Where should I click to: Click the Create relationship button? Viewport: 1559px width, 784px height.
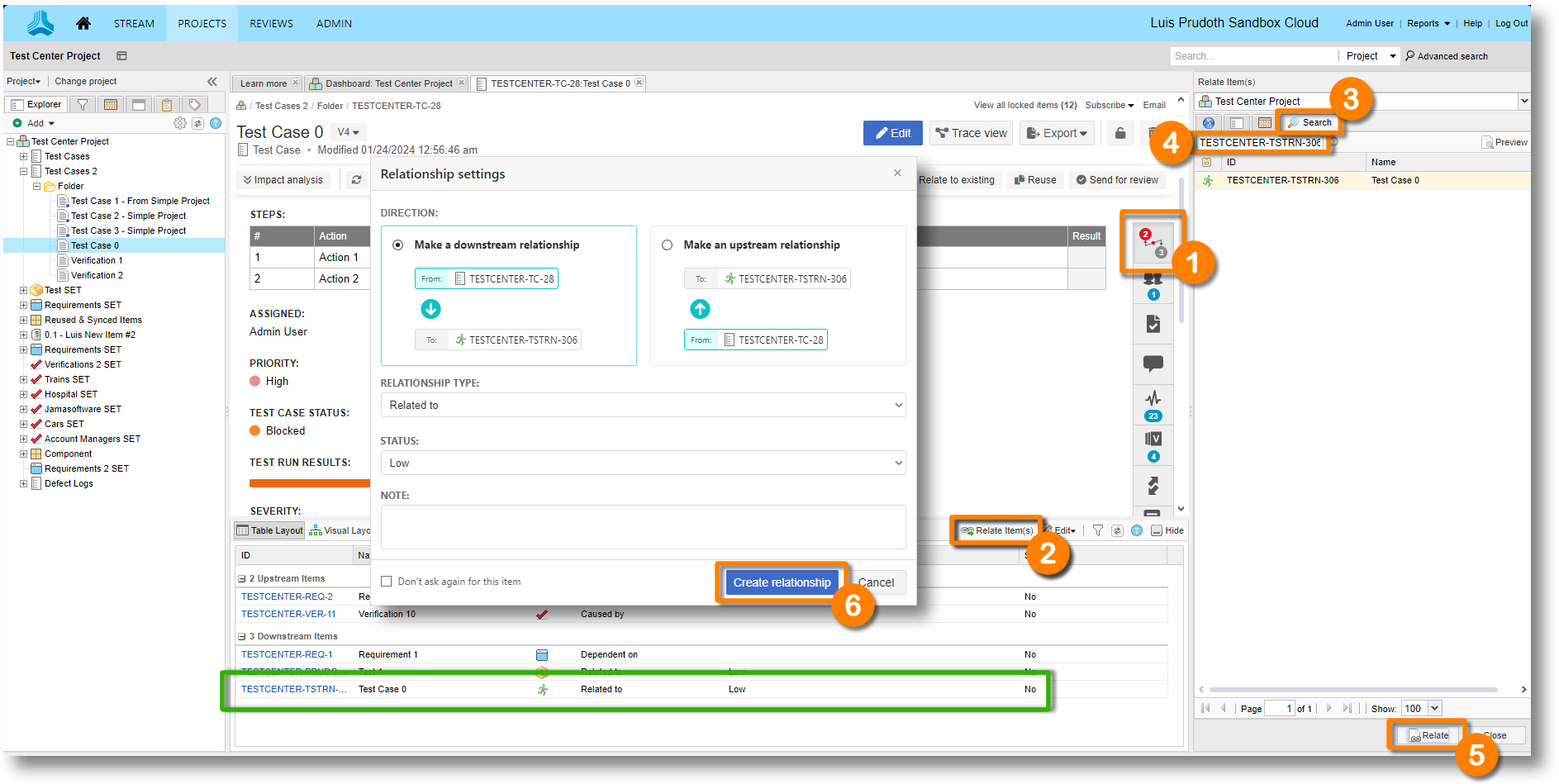(782, 582)
